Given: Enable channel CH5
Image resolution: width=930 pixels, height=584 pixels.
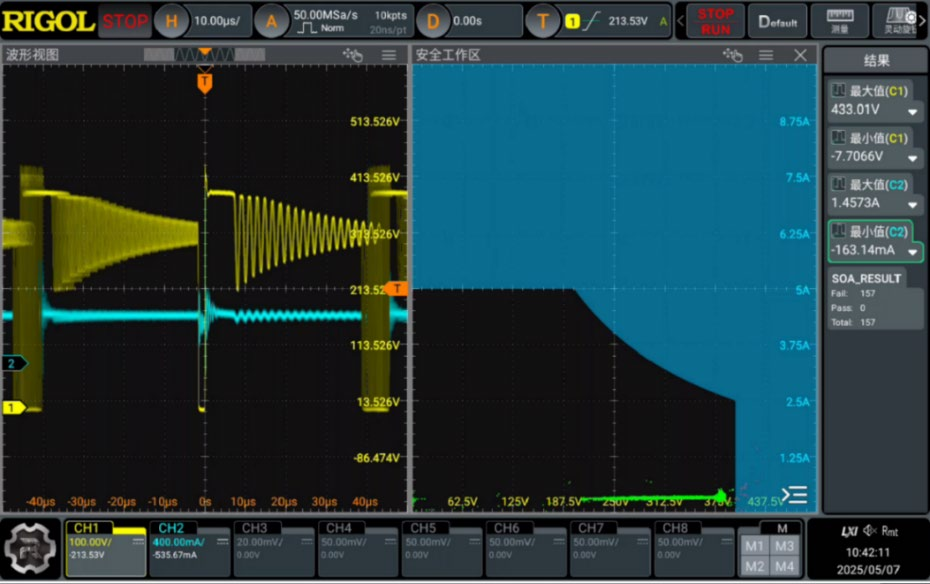Looking at the screenshot, I should click(442, 548).
